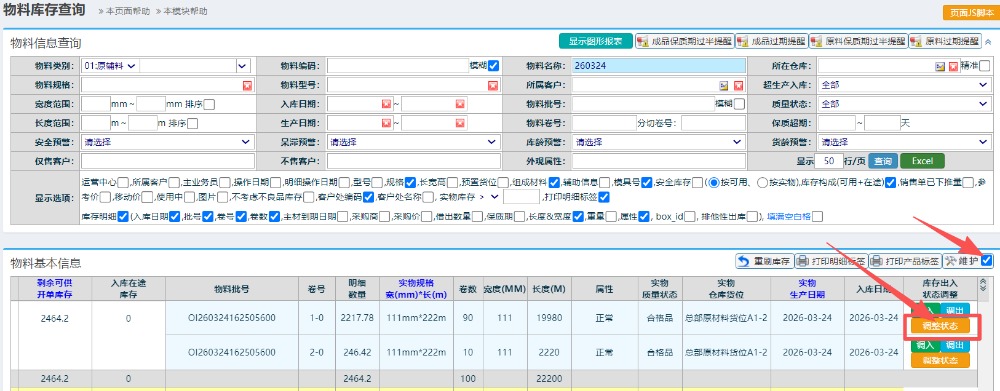The width and height of the screenshot is (1000, 391).
Task: Clear the 入库日期 end date icon
Action: click(460, 104)
